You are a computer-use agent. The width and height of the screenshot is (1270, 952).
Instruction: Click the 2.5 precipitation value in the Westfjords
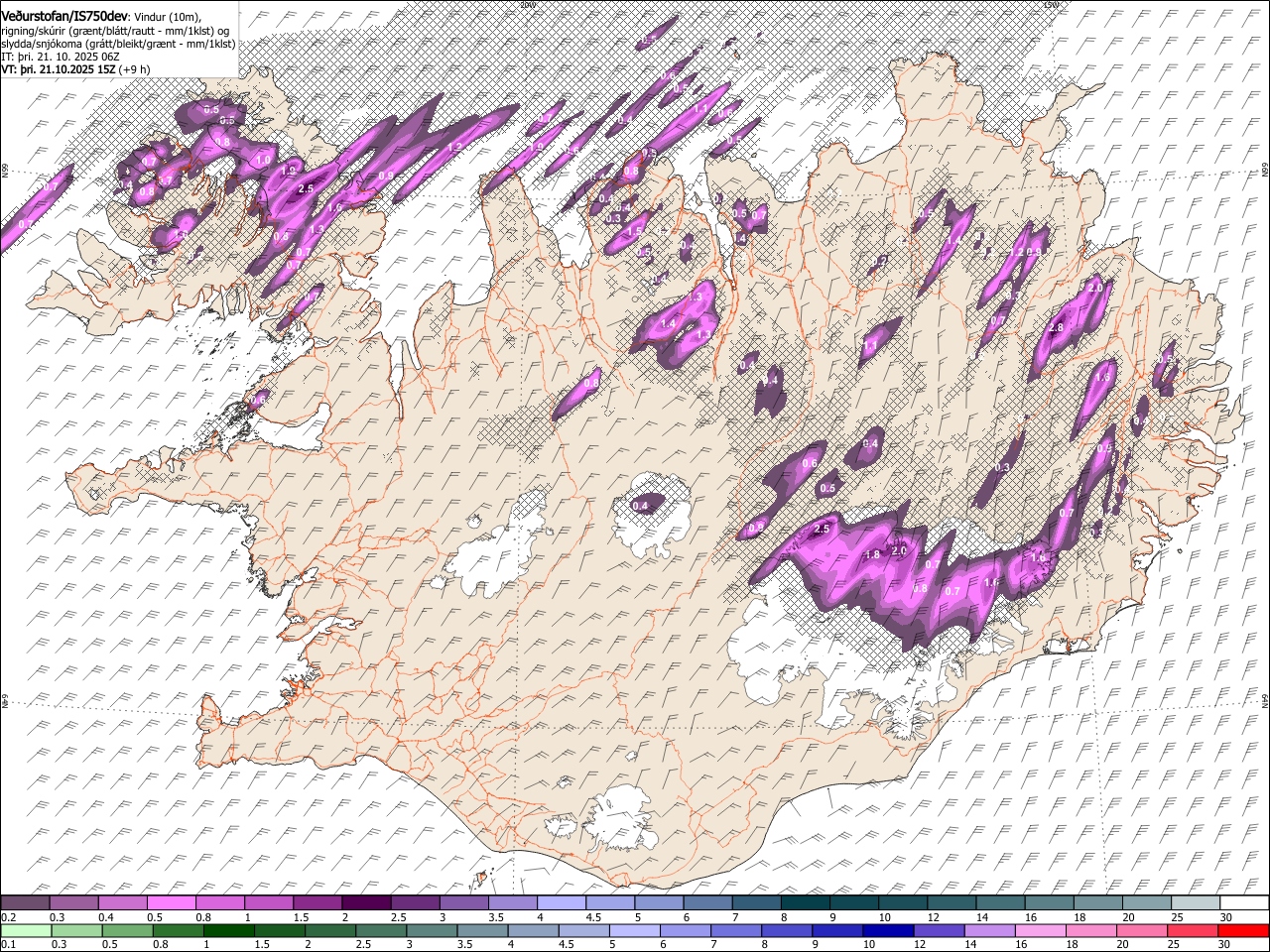click(x=306, y=187)
